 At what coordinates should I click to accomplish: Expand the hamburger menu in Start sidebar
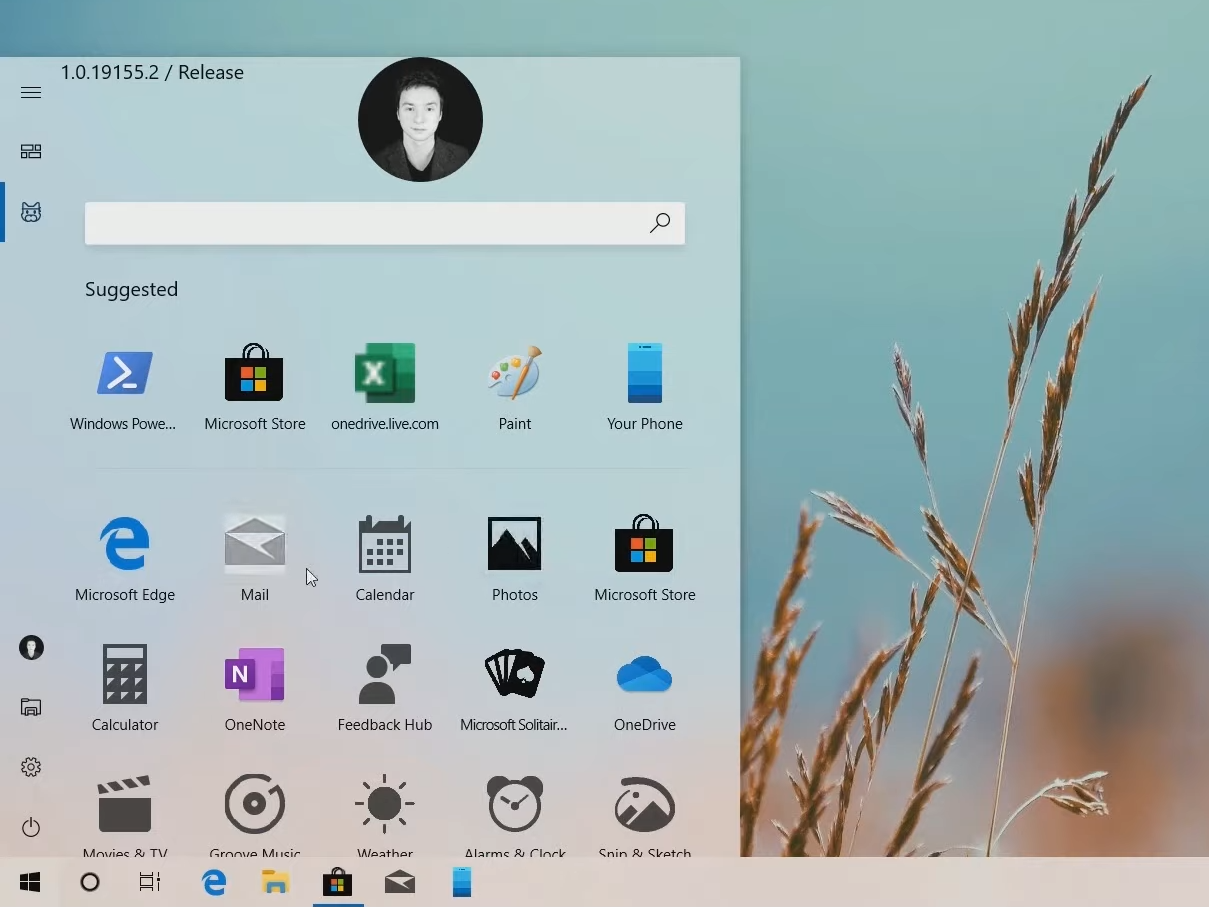tap(31, 93)
